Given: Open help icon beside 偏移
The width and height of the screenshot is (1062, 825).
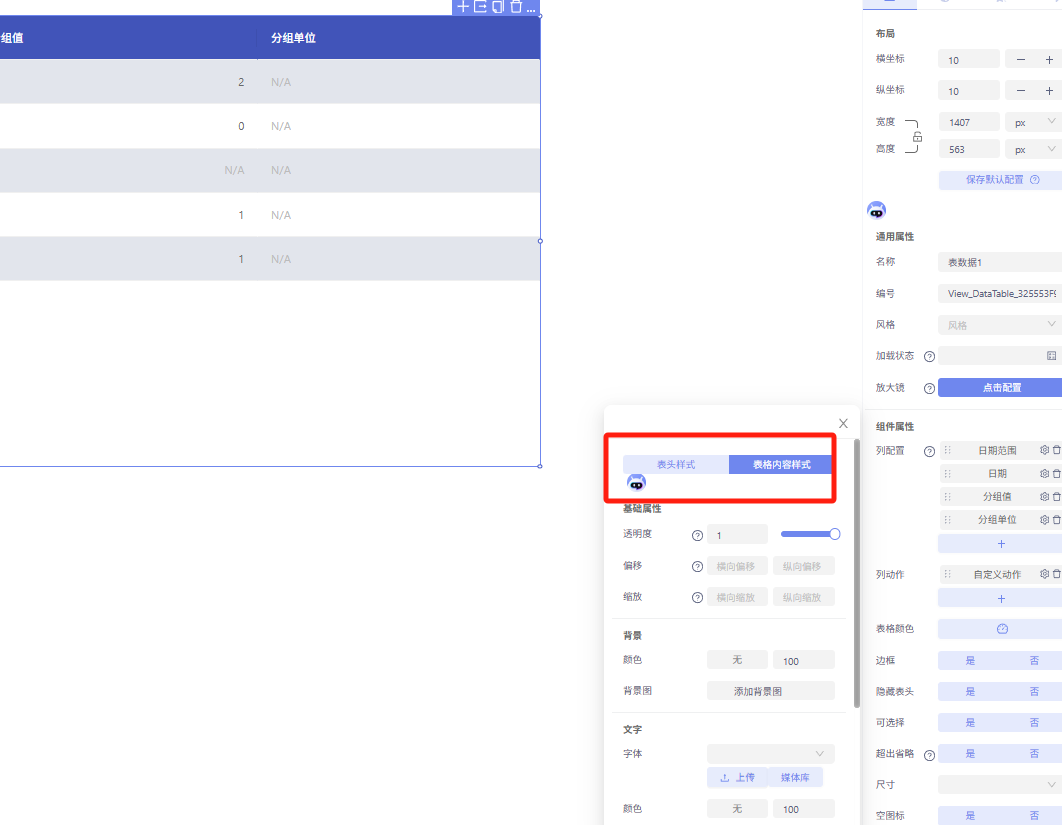Looking at the screenshot, I should pos(697,566).
